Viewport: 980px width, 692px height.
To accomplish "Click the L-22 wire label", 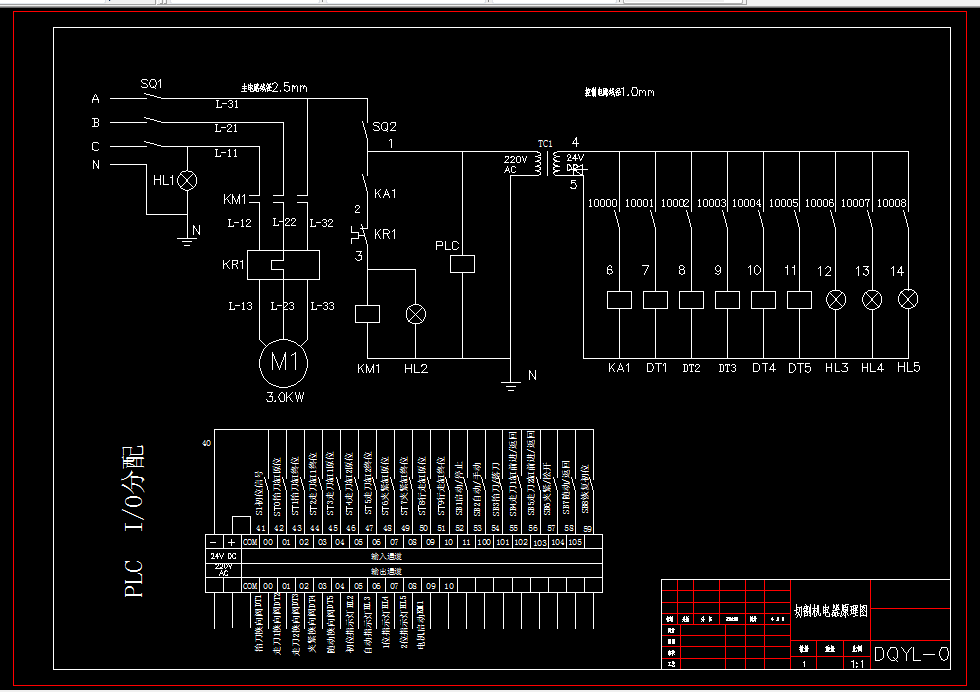I will pyautogui.click(x=284, y=222).
